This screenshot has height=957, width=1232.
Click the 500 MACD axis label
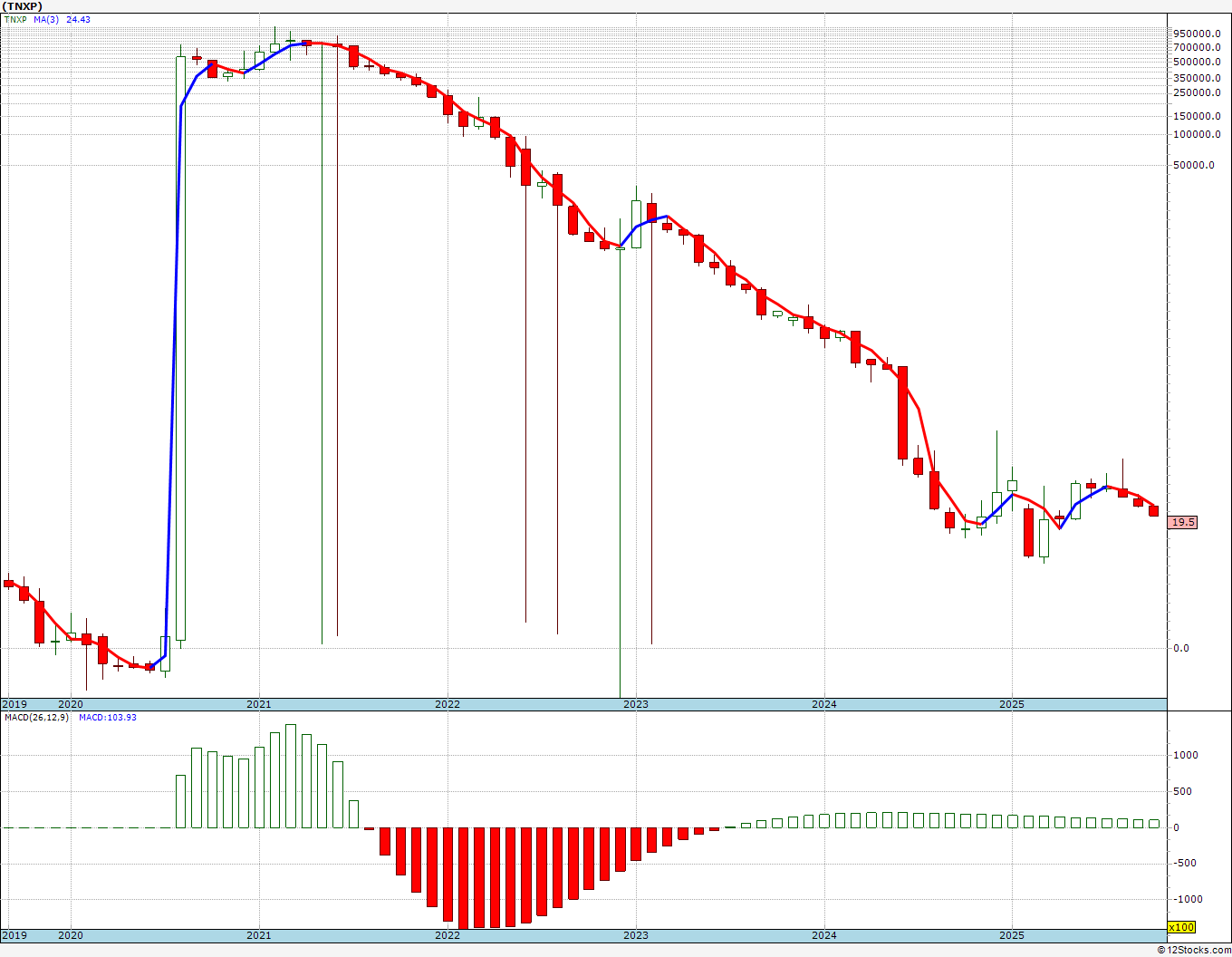pos(1183,791)
